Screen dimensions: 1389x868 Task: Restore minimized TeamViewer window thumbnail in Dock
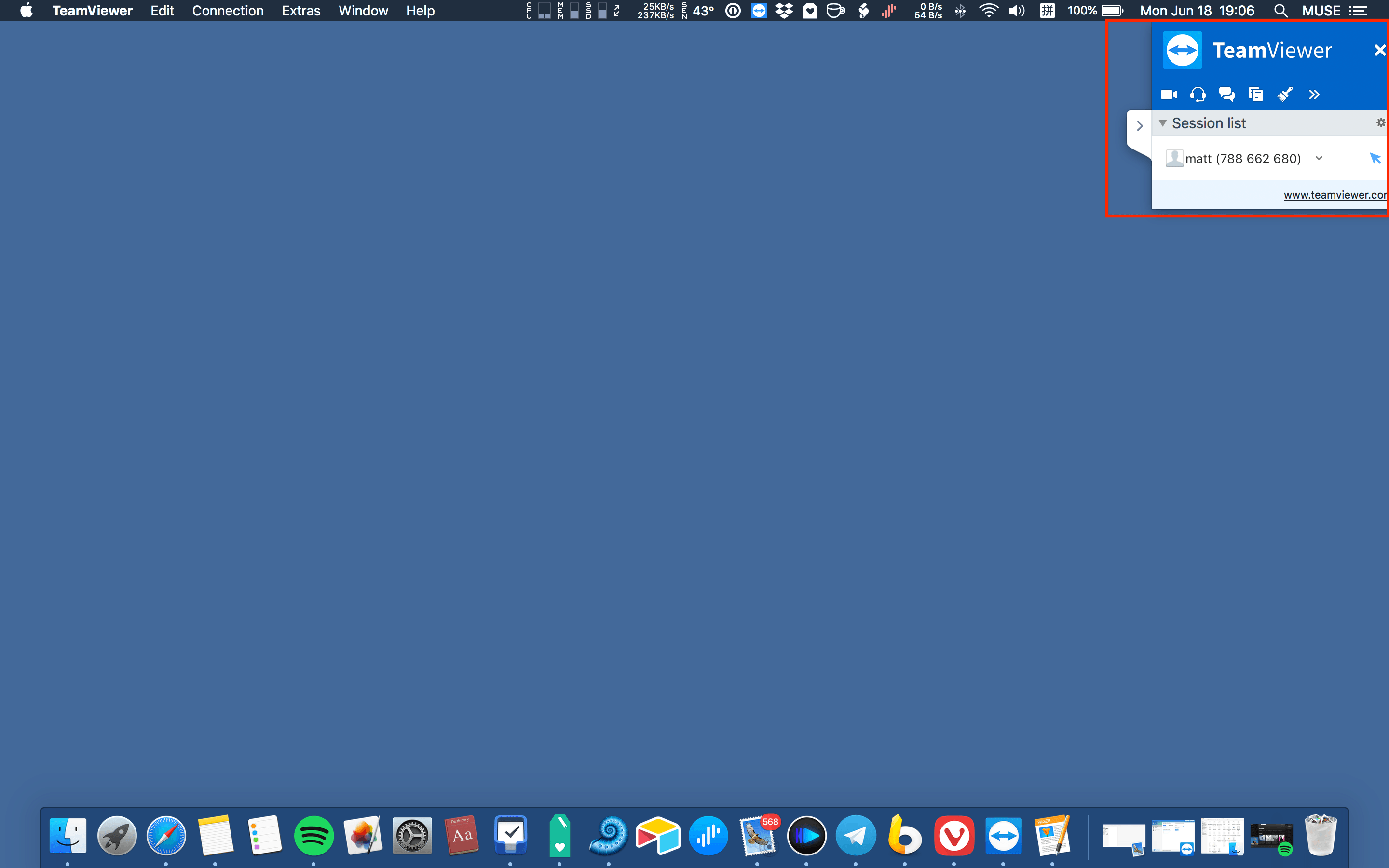pos(1173,837)
